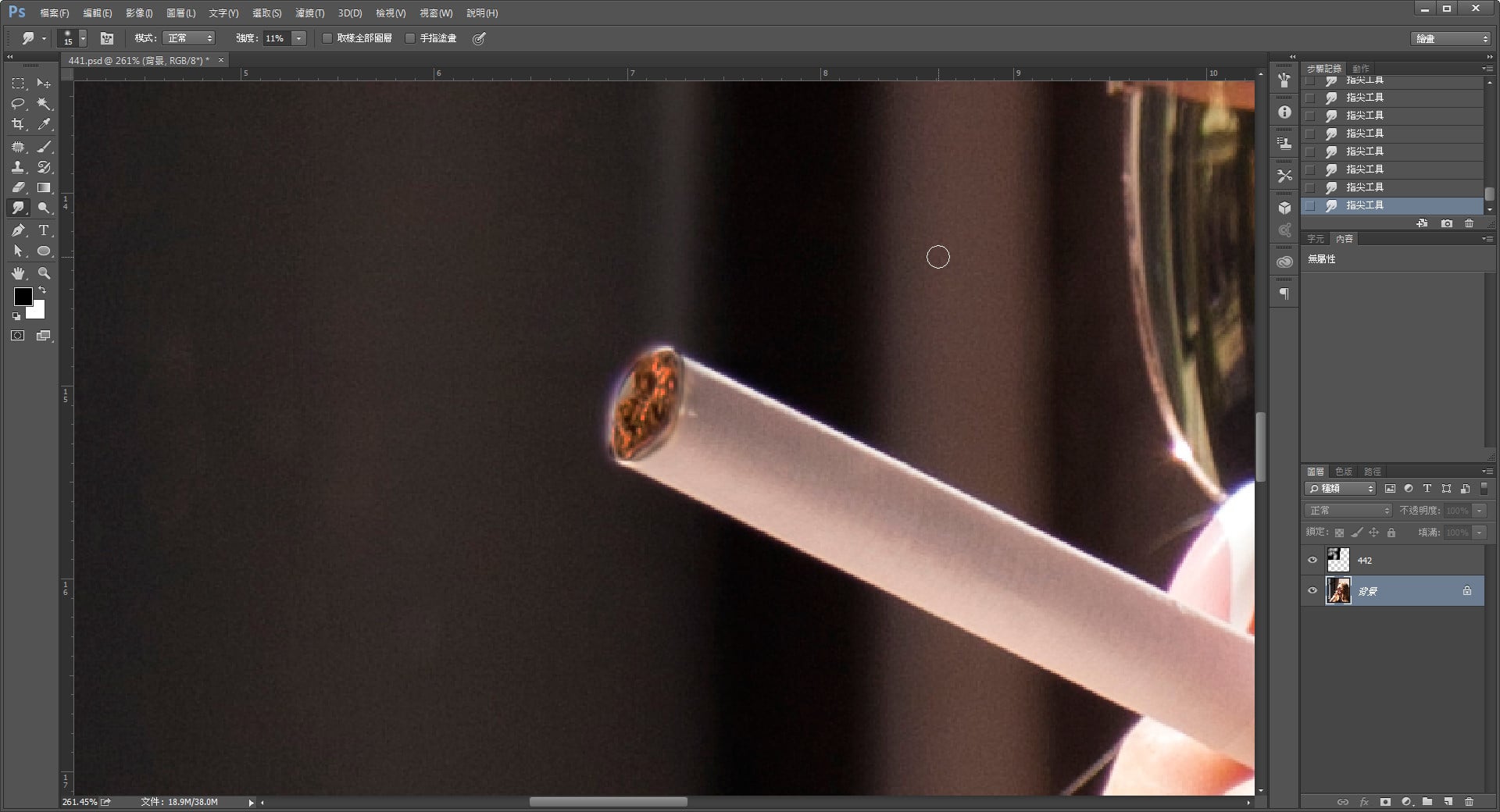The height and width of the screenshot is (812, 1500).
Task: Expand the 種類 layer filter dropdown
Action: (1341, 489)
